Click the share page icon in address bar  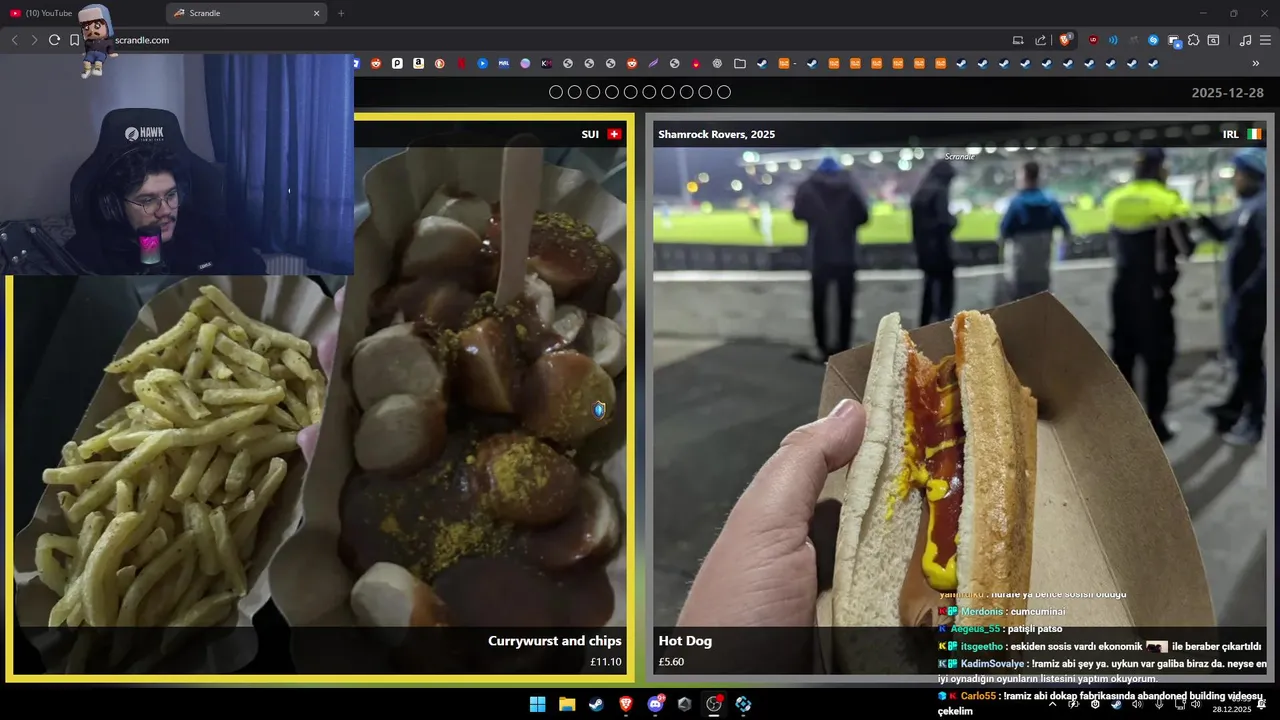pyautogui.click(x=1041, y=40)
